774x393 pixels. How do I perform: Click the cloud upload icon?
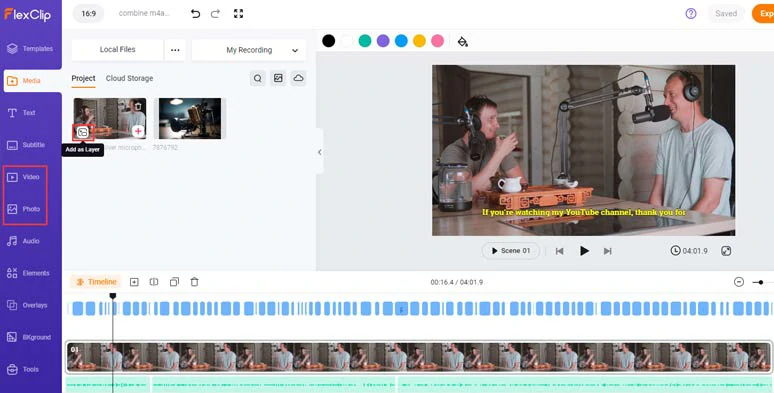tap(298, 78)
